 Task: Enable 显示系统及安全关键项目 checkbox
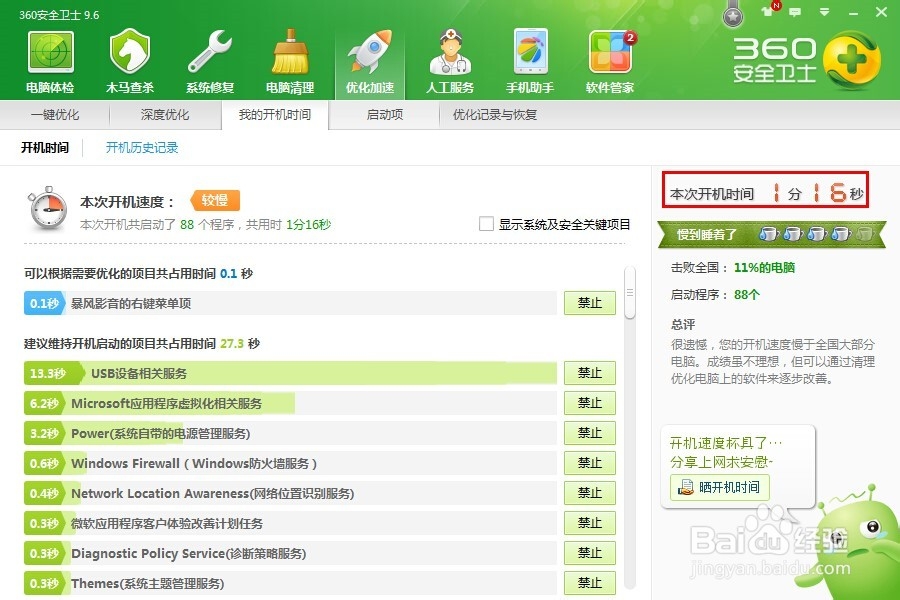click(x=485, y=224)
